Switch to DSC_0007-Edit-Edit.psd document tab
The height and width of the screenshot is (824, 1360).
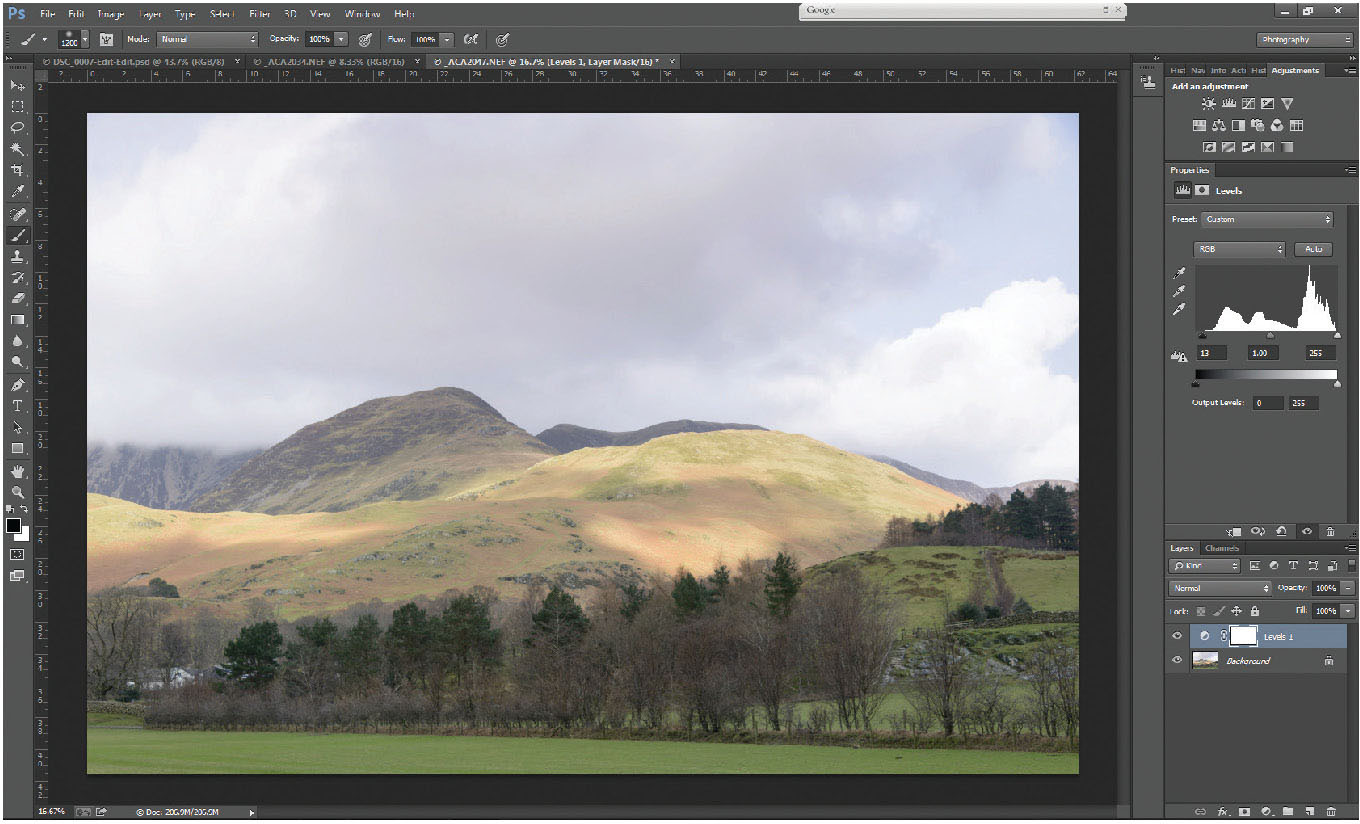coord(139,62)
